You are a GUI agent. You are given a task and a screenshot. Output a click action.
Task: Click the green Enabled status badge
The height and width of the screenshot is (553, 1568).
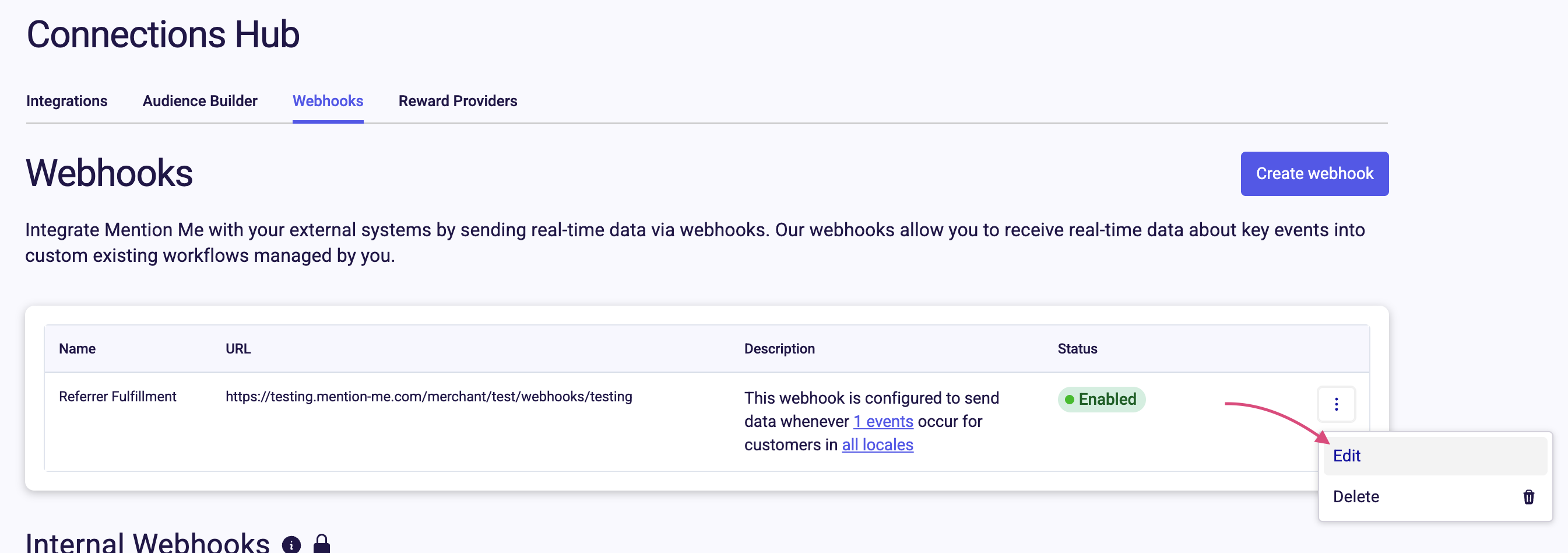point(1101,400)
